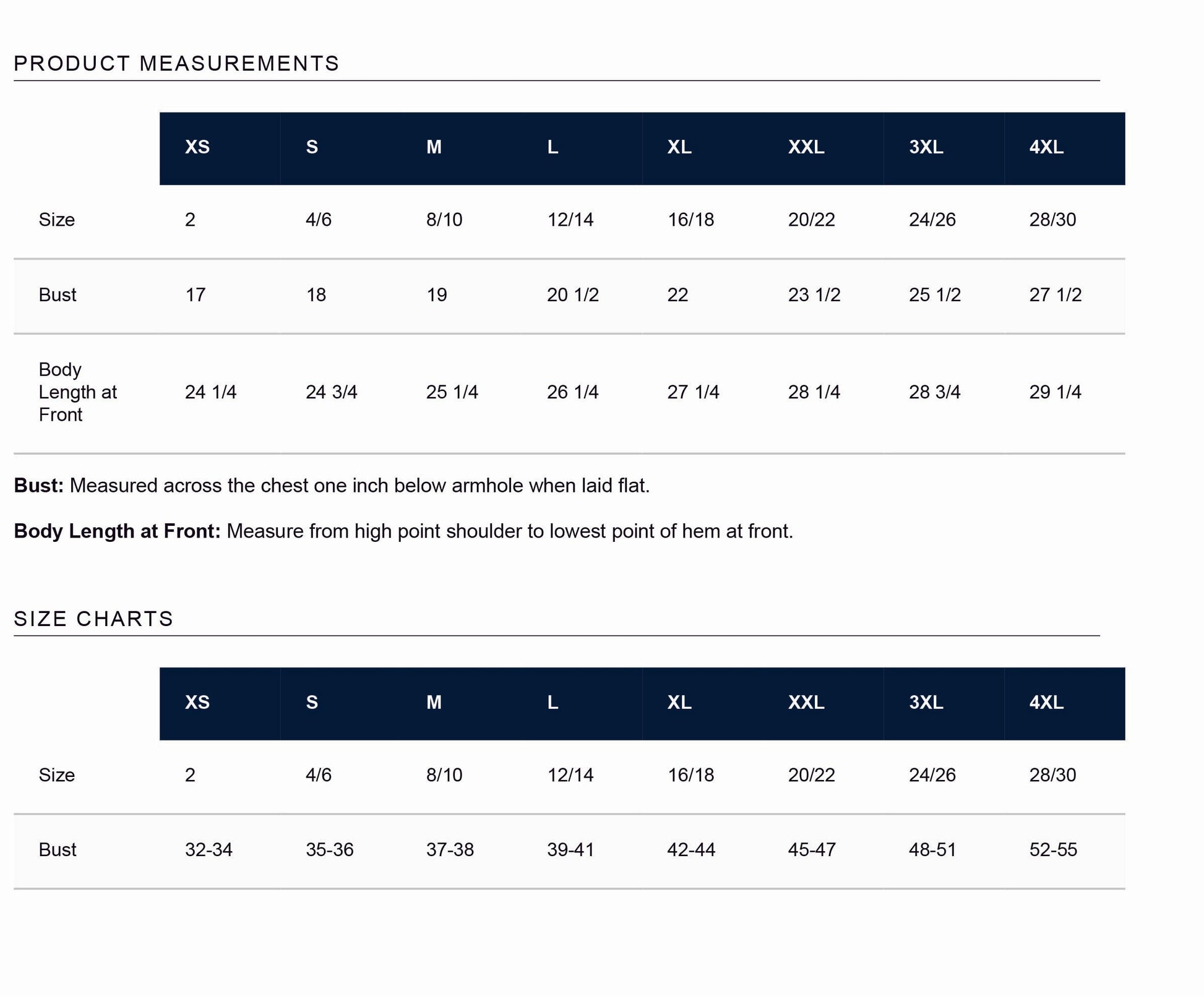Click the bold Bust: definition label
This screenshot has height=996, width=1204.
click(38, 486)
